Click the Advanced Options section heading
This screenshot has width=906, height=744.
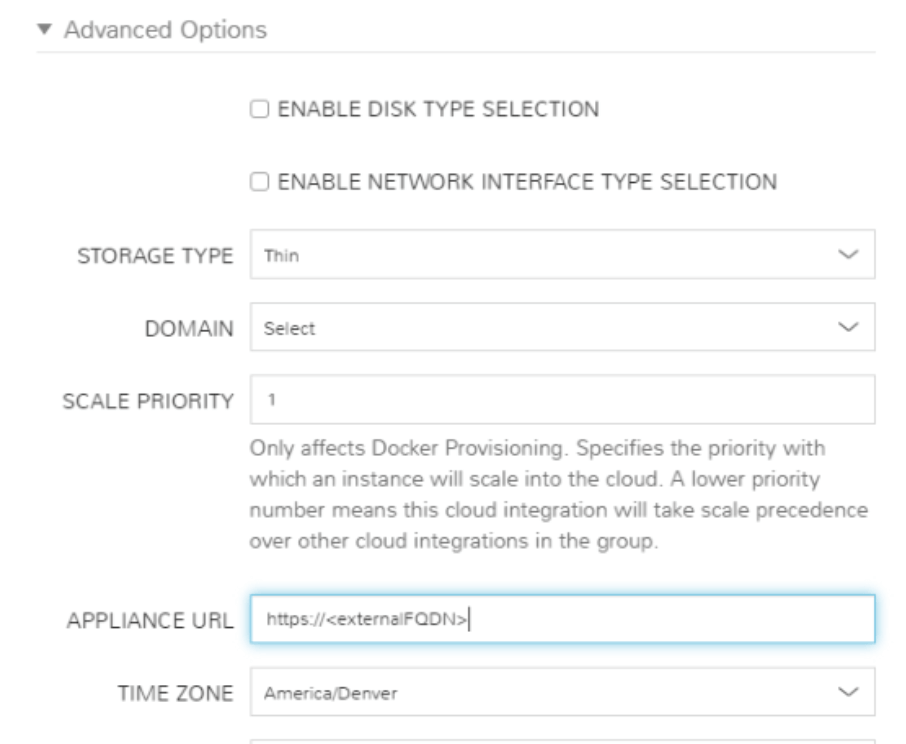(165, 30)
